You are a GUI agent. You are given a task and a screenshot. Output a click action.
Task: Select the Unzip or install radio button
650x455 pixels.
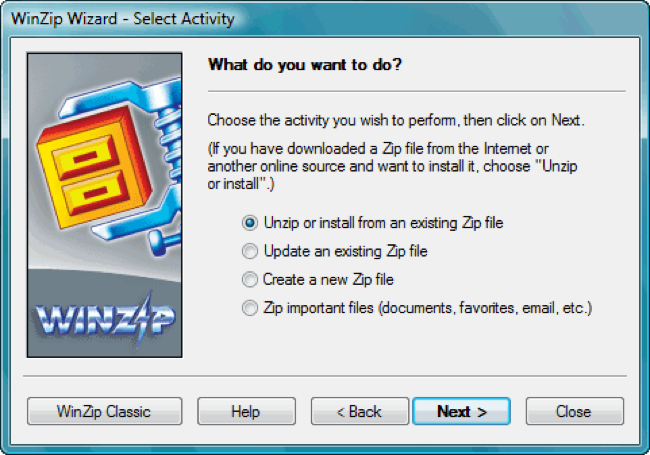(x=249, y=222)
